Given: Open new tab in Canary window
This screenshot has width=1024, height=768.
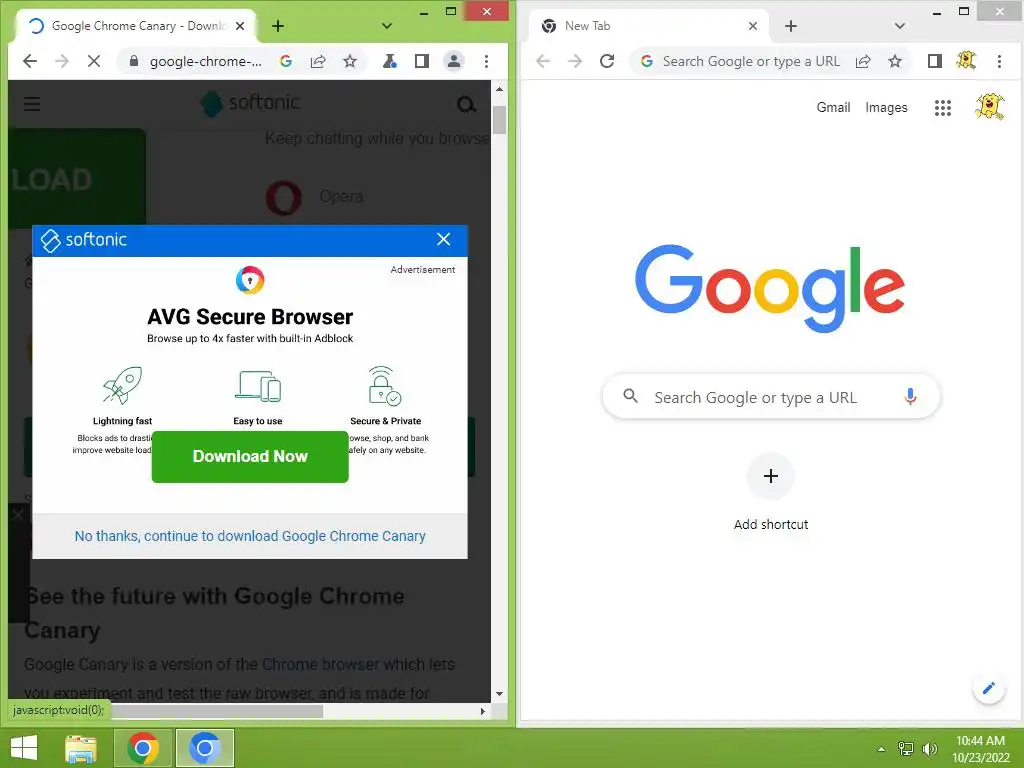Looking at the screenshot, I should click(278, 26).
